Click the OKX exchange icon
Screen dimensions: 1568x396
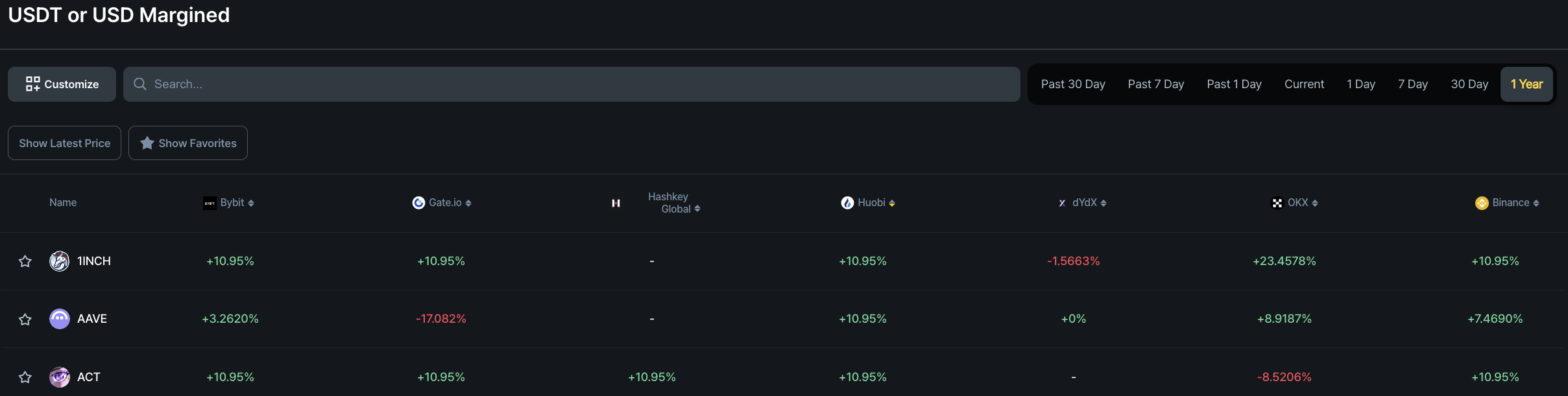coord(1275,202)
